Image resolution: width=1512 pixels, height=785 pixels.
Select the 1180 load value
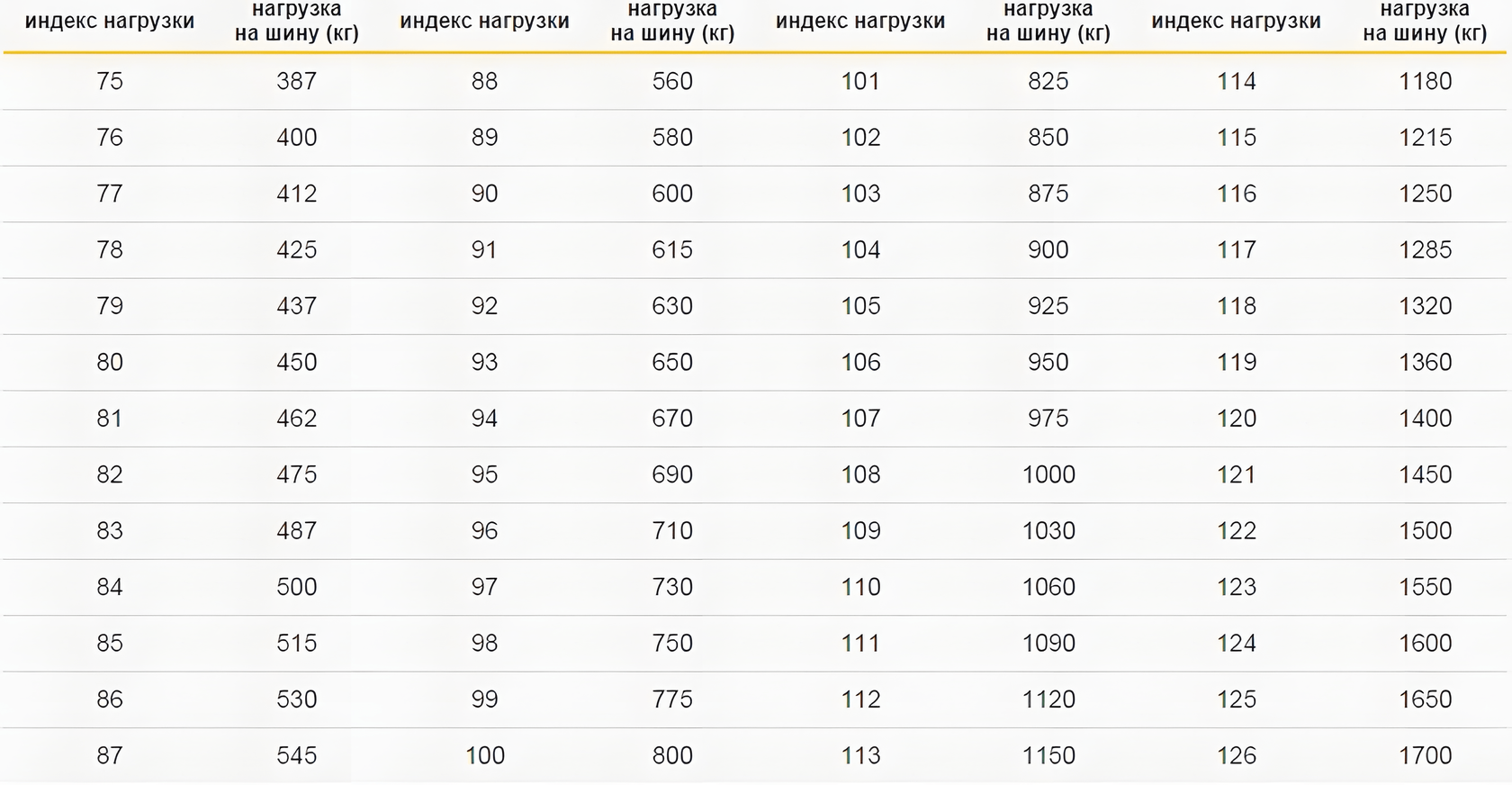[x=1426, y=81]
